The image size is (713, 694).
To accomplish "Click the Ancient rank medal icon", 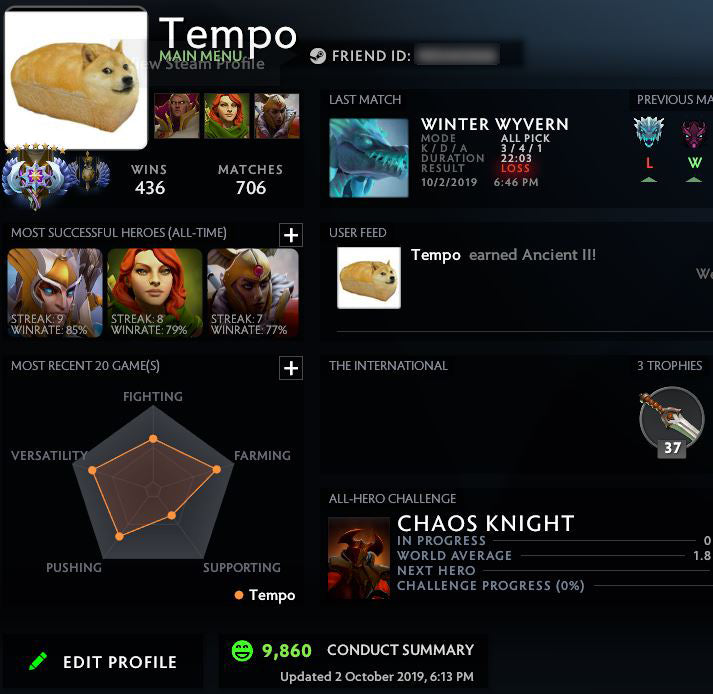I will tap(35, 177).
